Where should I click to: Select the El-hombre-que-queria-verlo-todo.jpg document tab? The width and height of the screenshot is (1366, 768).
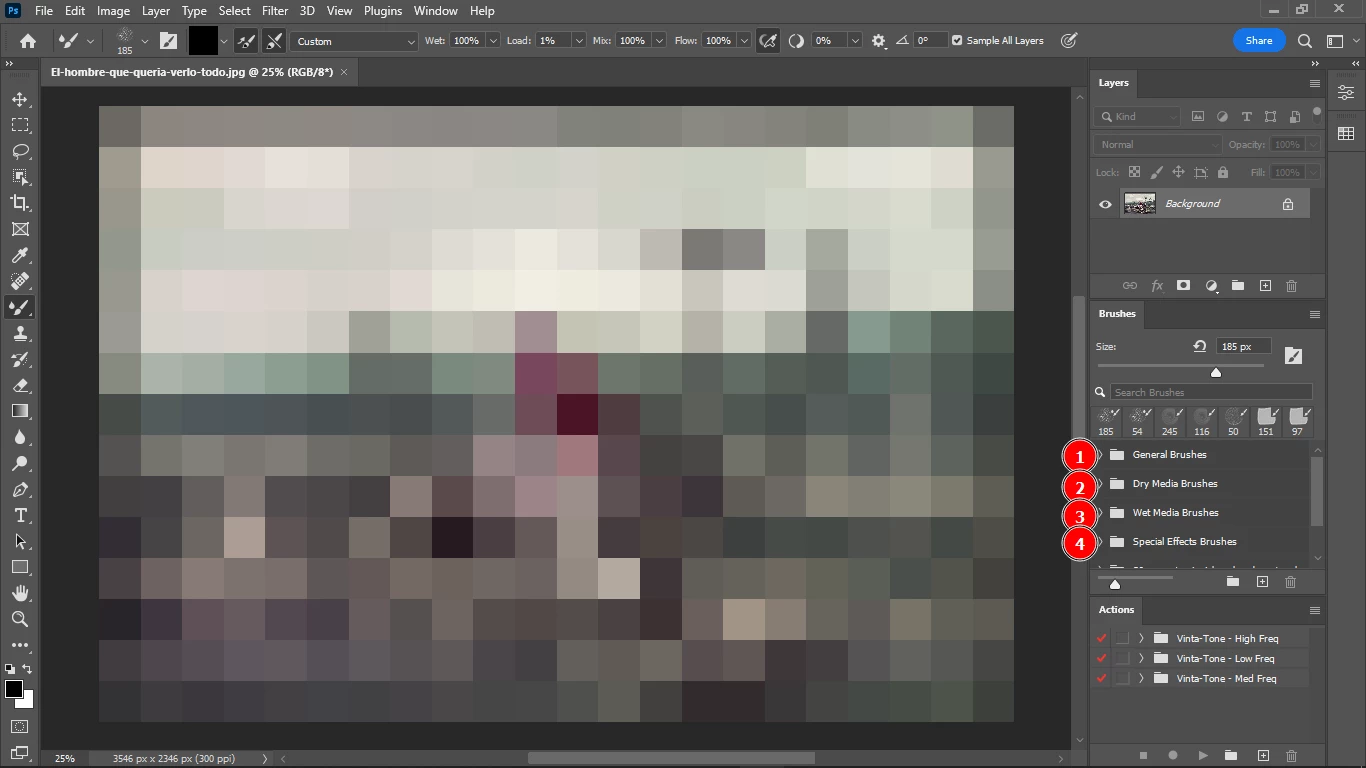click(x=192, y=72)
